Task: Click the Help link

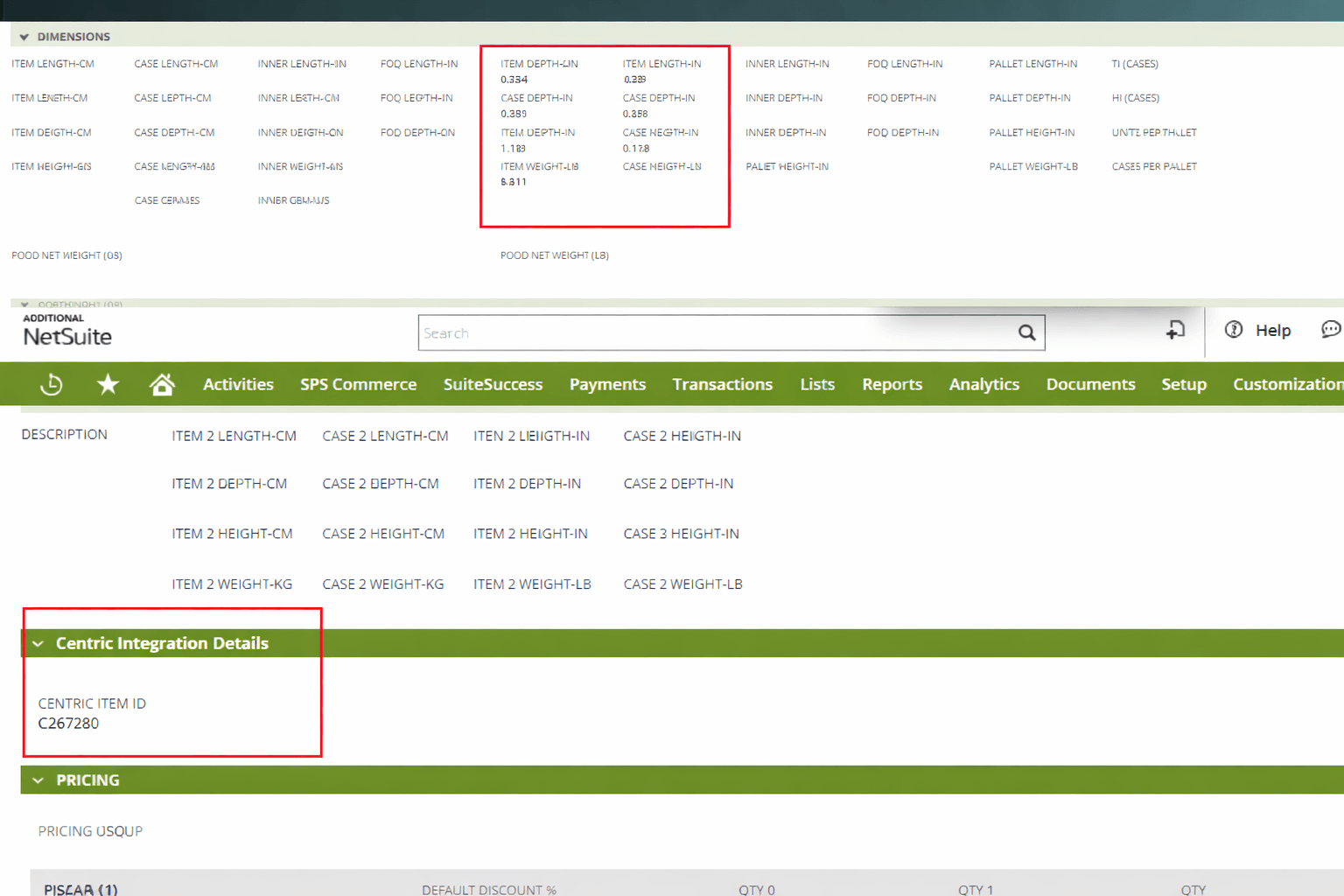Action: pos(1274,330)
